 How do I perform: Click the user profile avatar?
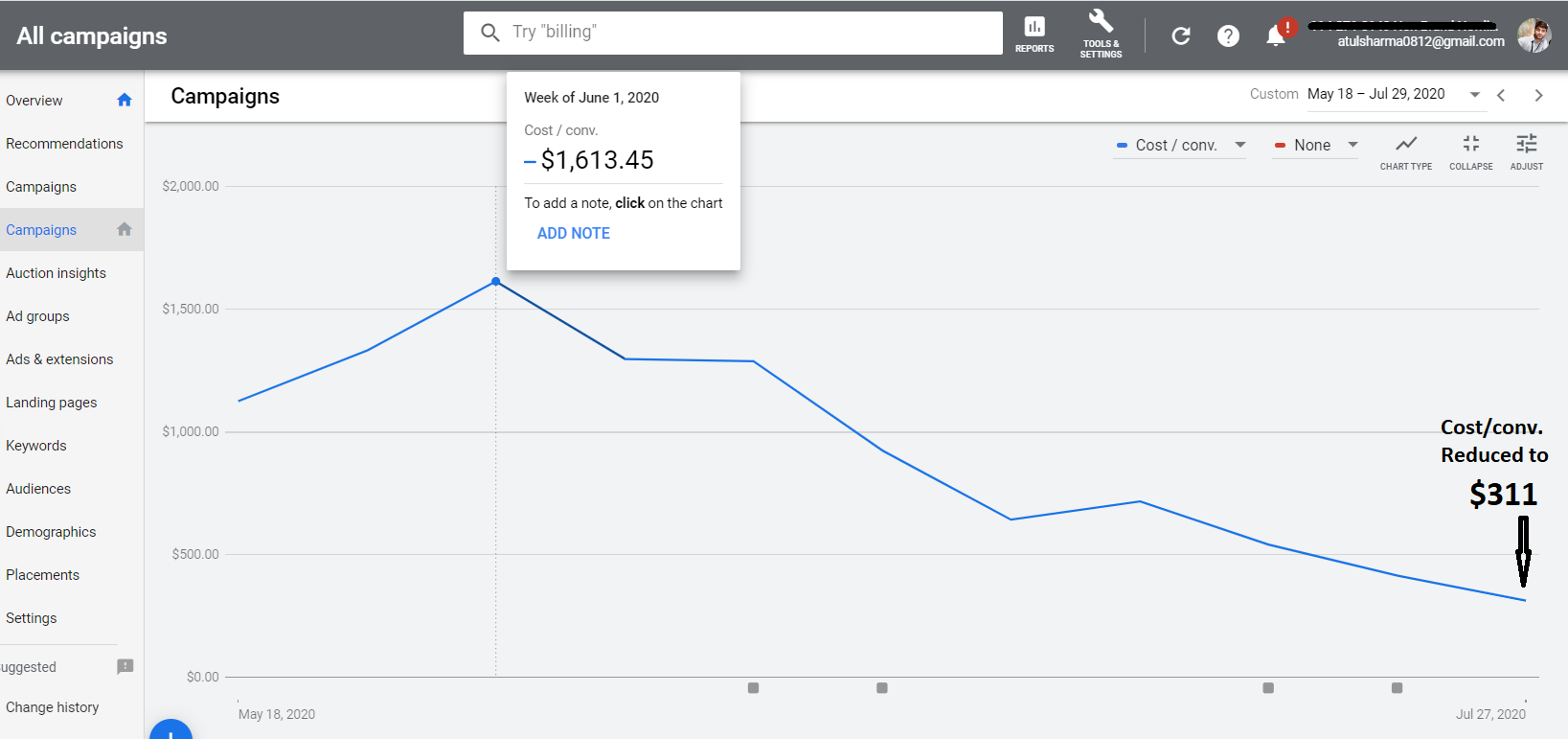pos(1534,35)
